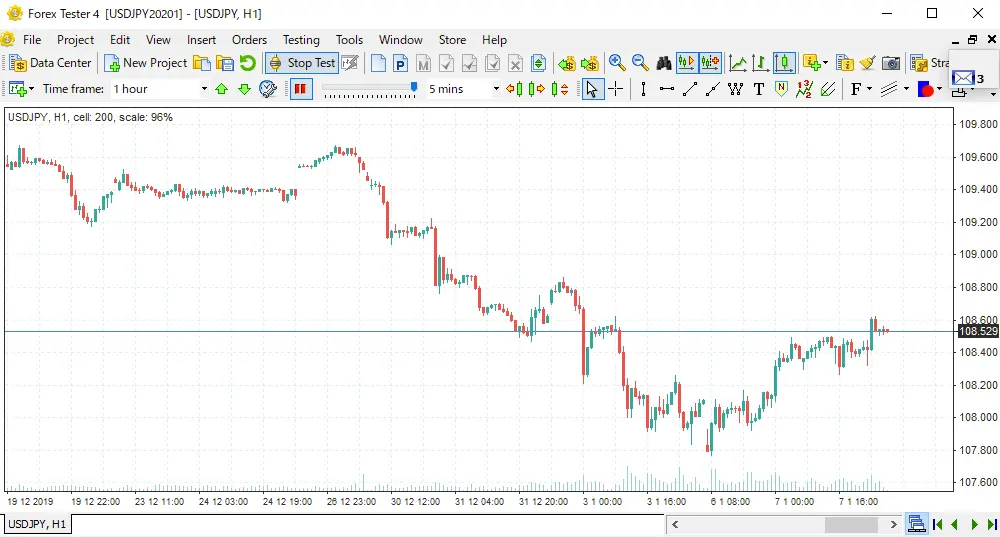Open the mail notification envelope
The image size is (1000, 537).
click(962, 78)
